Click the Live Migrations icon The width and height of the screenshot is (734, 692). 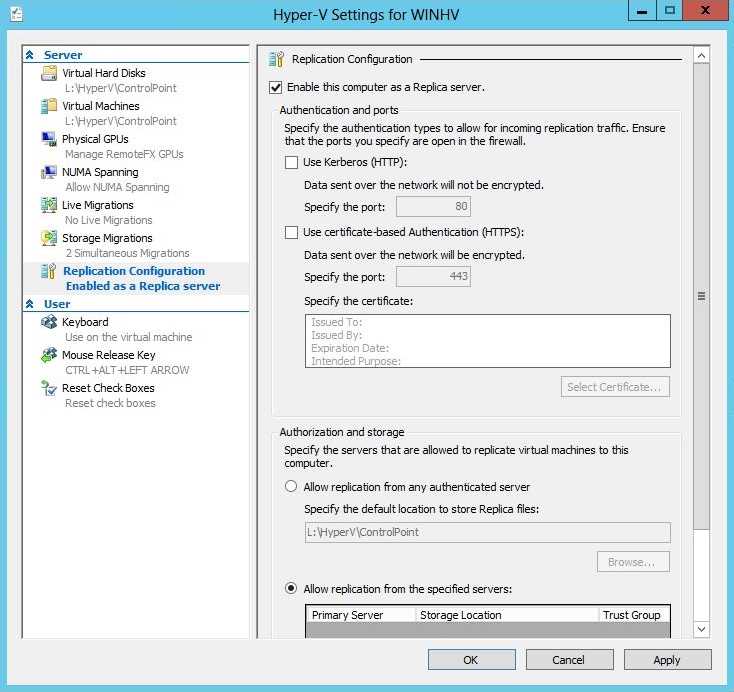click(x=49, y=205)
